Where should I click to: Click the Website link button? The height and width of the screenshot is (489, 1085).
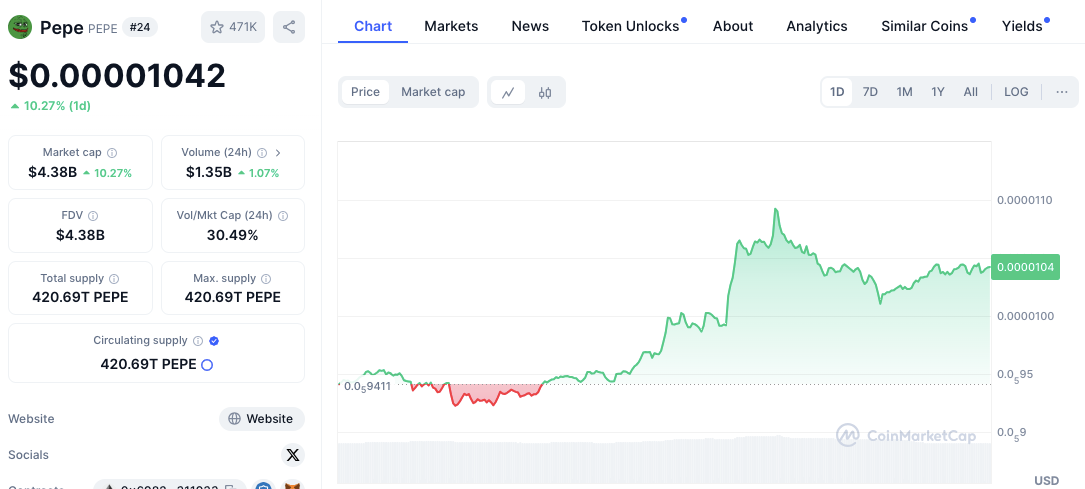pyautogui.click(x=261, y=419)
